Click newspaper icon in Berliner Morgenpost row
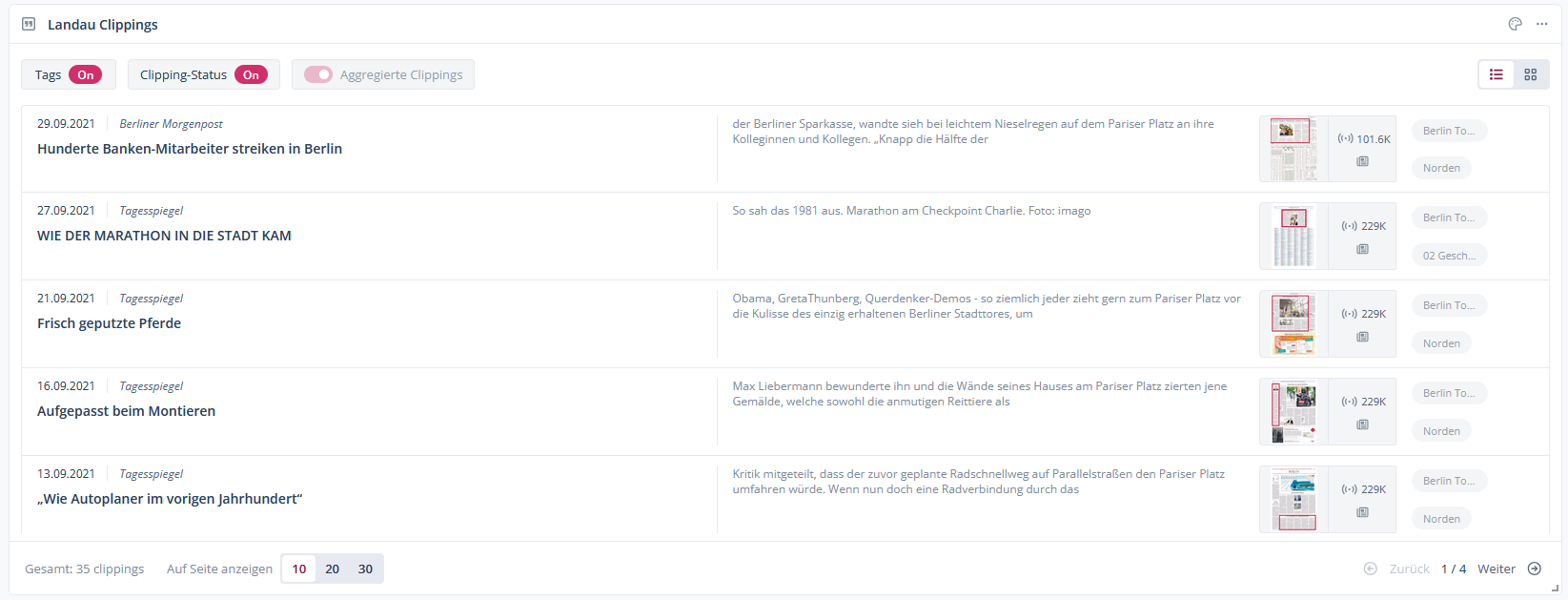The image size is (1568, 600). [1362, 161]
